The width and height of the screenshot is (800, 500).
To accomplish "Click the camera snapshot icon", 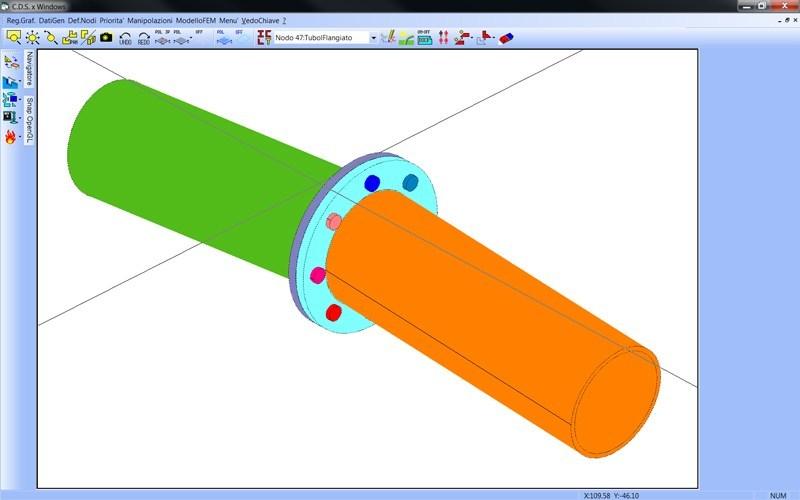I will tap(106, 37).
